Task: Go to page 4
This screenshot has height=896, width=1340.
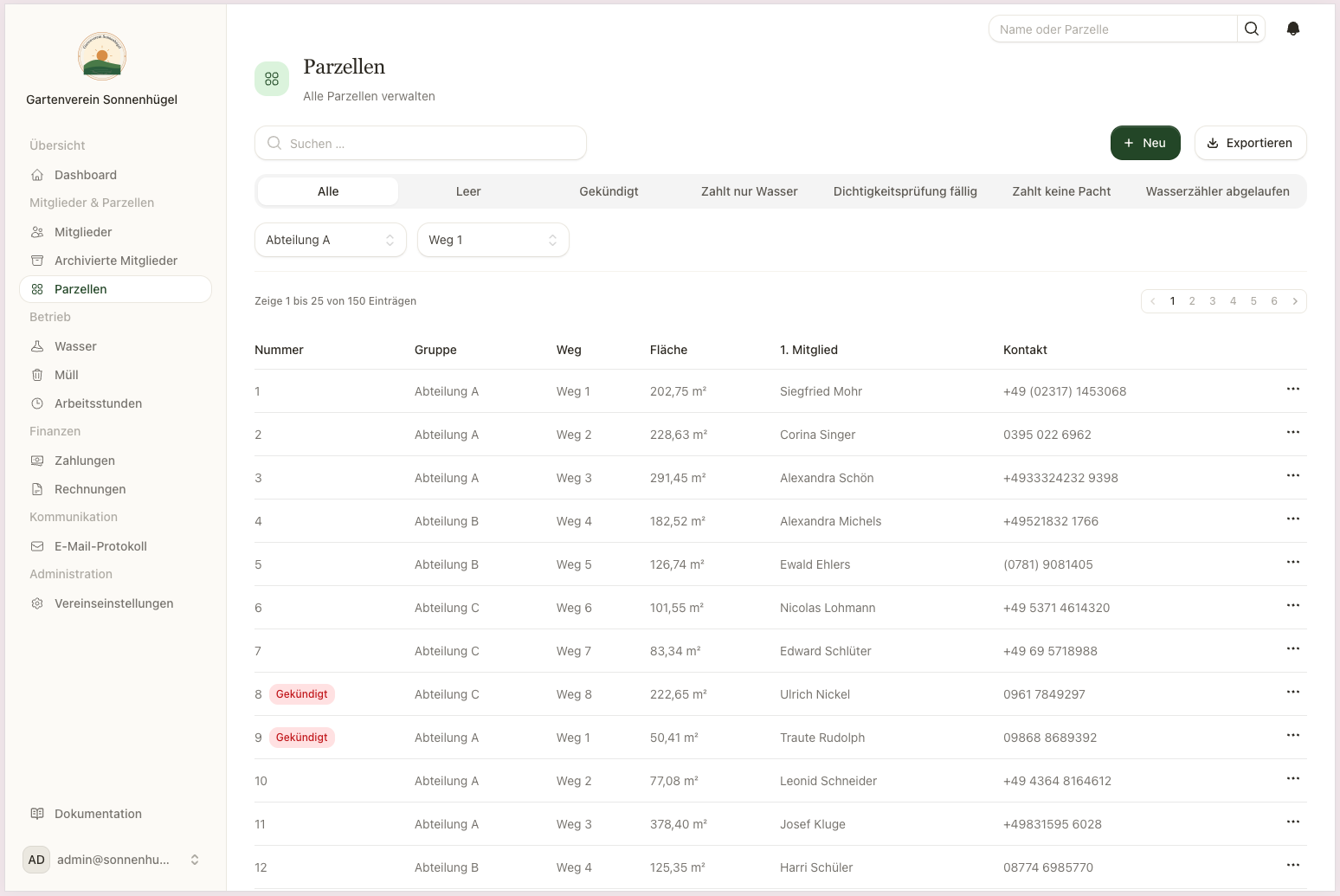Action: click(x=1234, y=301)
